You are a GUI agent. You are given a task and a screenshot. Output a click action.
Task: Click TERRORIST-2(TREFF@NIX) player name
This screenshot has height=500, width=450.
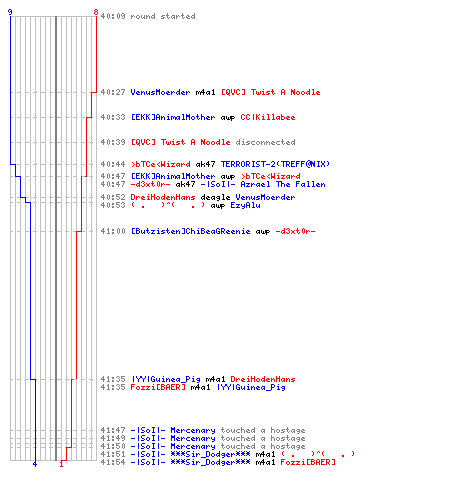pyautogui.click(x=275, y=164)
